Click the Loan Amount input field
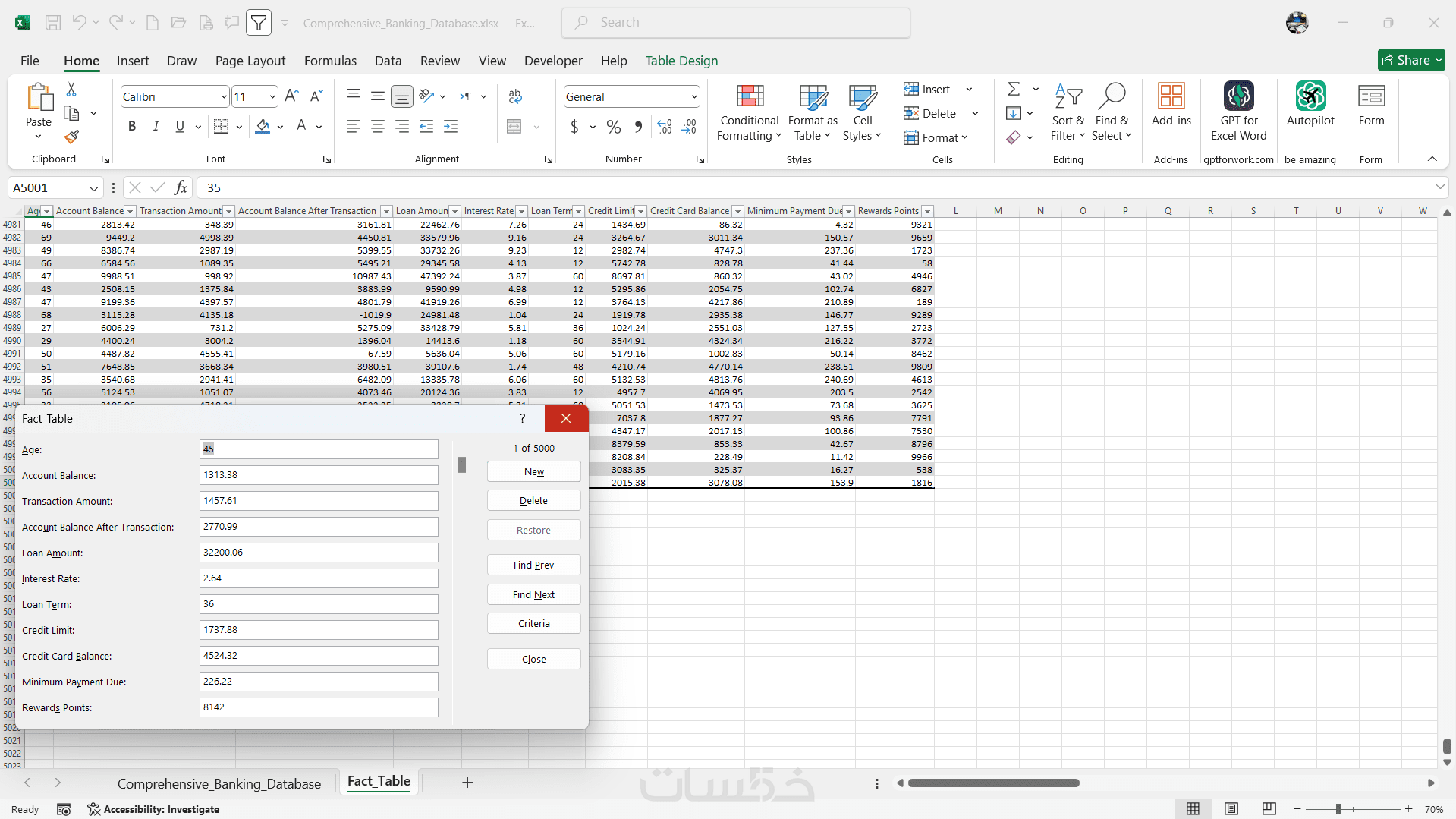The height and width of the screenshot is (819, 1456). coord(319,553)
